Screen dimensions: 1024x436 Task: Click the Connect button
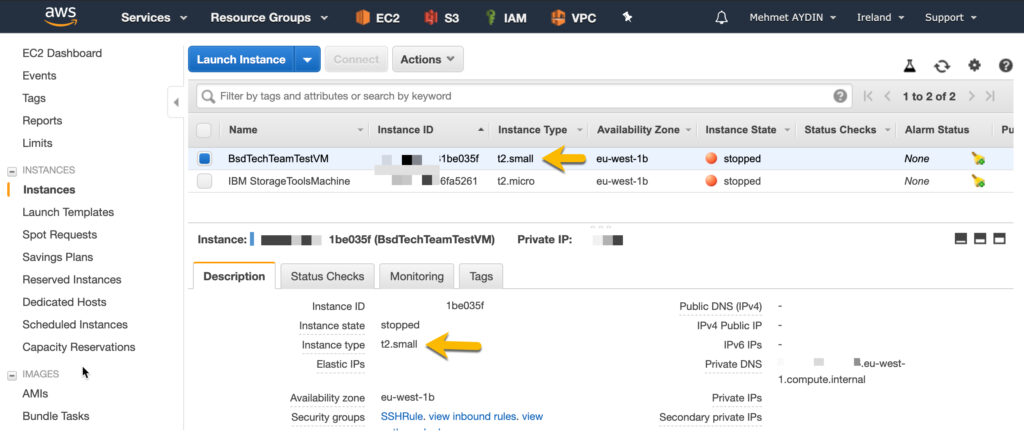[356, 59]
